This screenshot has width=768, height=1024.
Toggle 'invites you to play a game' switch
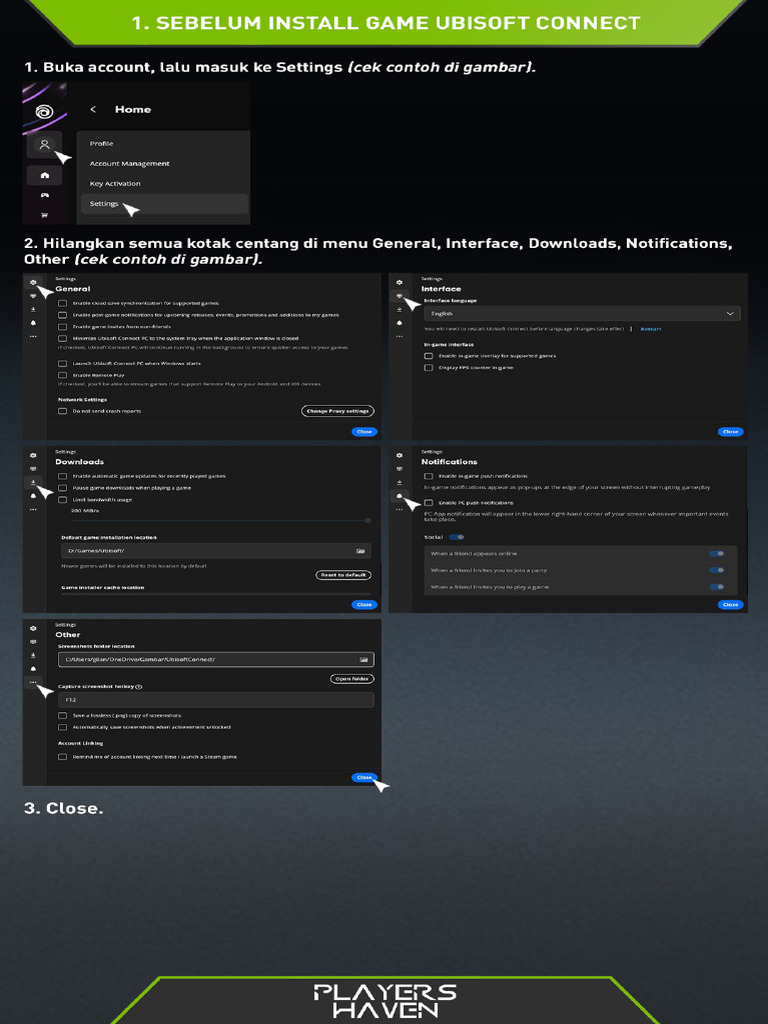[x=717, y=587]
